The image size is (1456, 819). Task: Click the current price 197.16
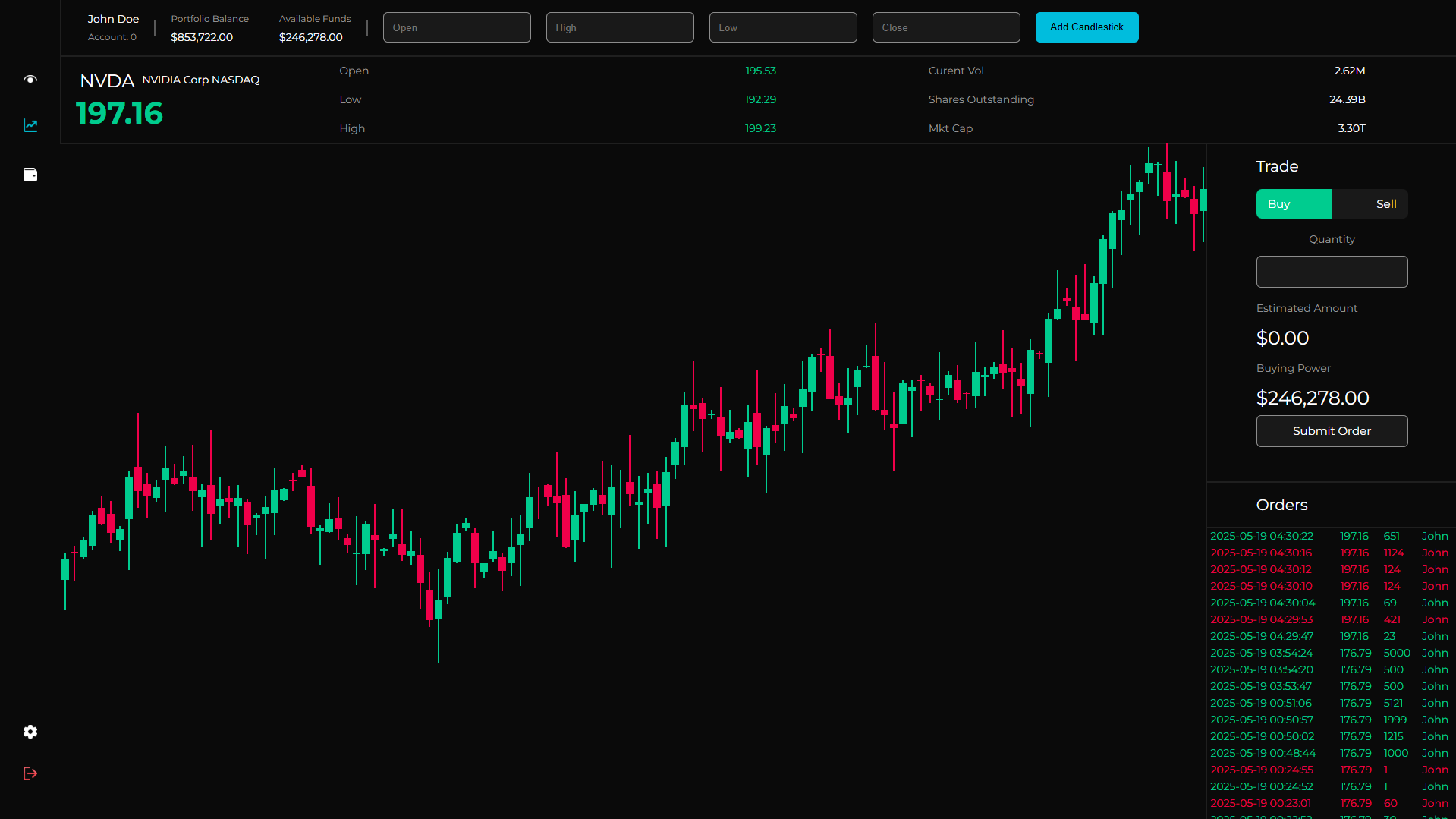[119, 114]
